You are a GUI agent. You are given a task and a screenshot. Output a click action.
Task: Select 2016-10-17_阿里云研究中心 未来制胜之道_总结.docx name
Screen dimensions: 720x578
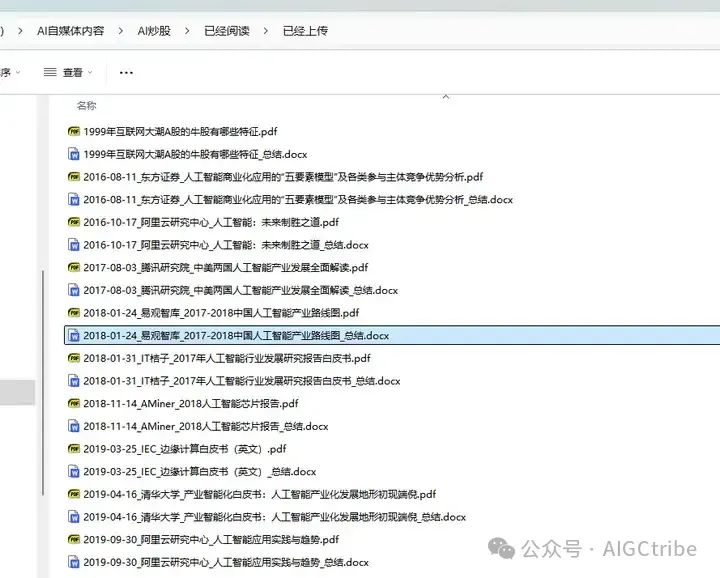tap(226, 245)
